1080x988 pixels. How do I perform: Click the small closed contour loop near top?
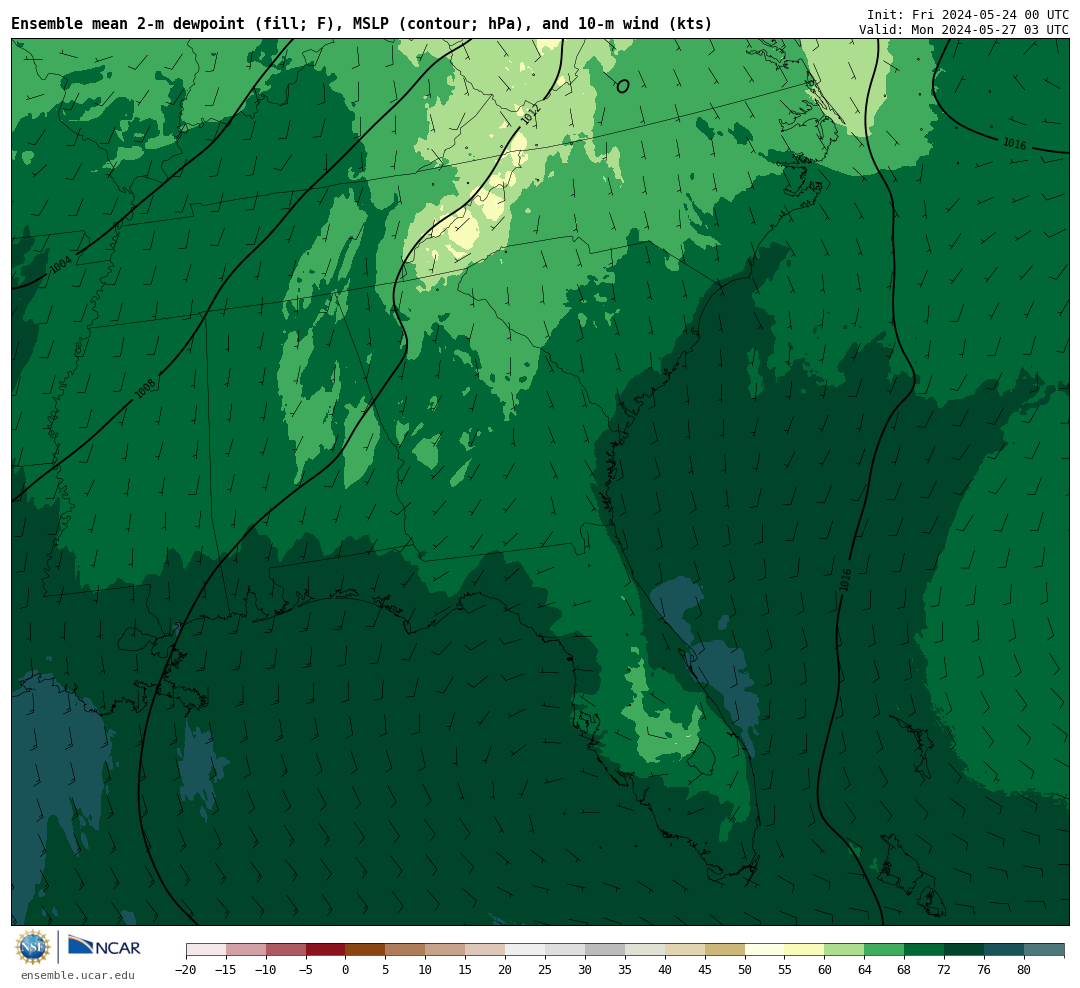(x=623, y=86)
